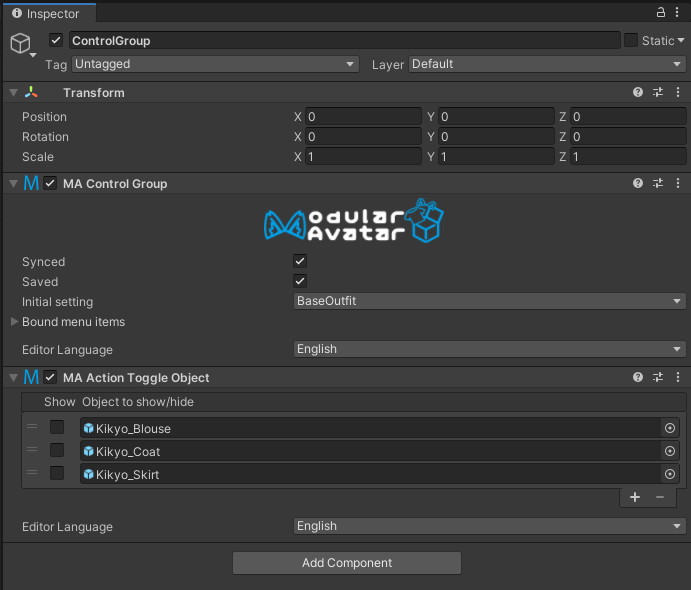The height and width of the screenshot is (590, 691).
Task: Open Editor Language dropdown in MA Control Group
Action: pyautogui.click(x=489, y=349)
